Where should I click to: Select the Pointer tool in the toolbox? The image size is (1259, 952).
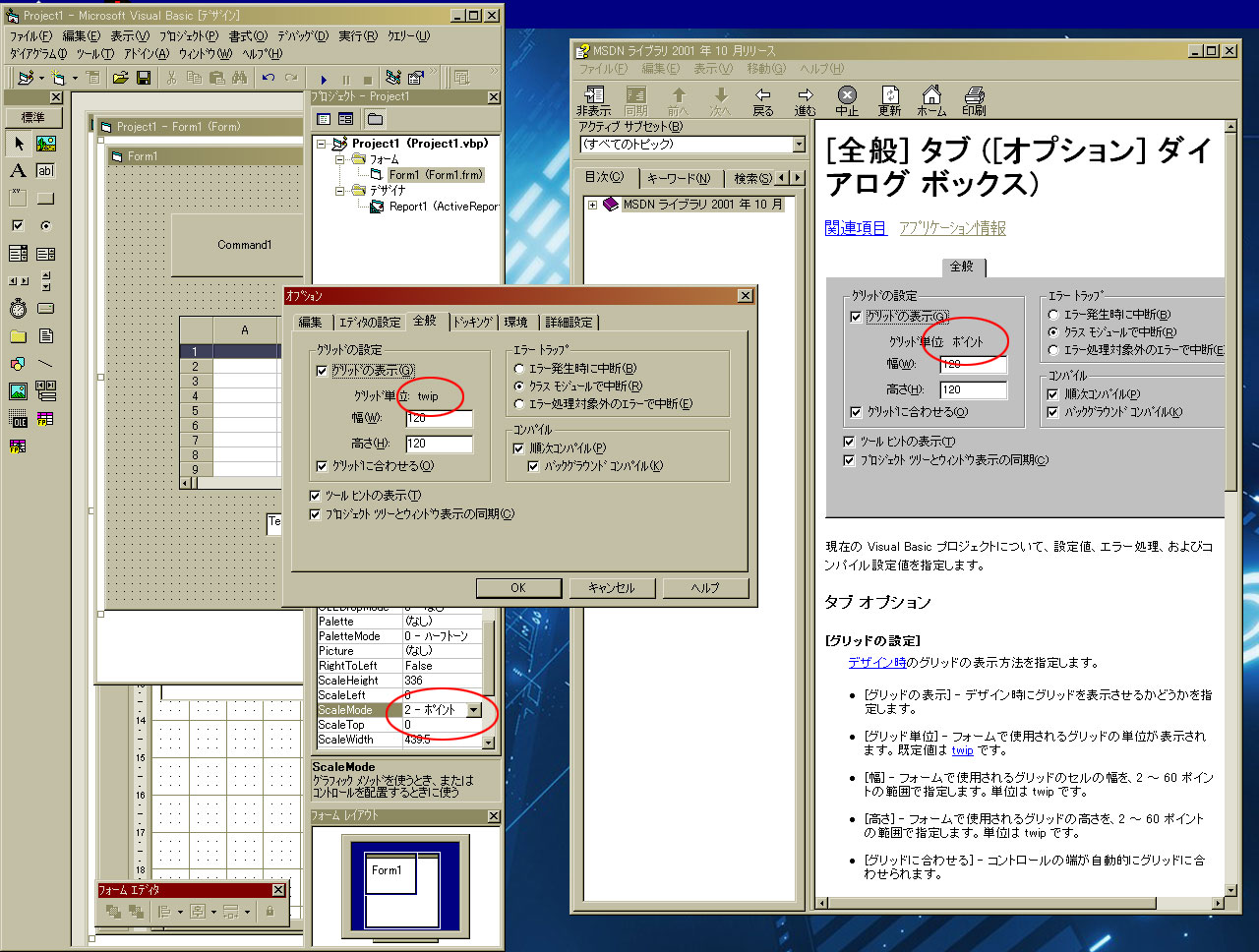pyautogui.click(x=19, y=144)
